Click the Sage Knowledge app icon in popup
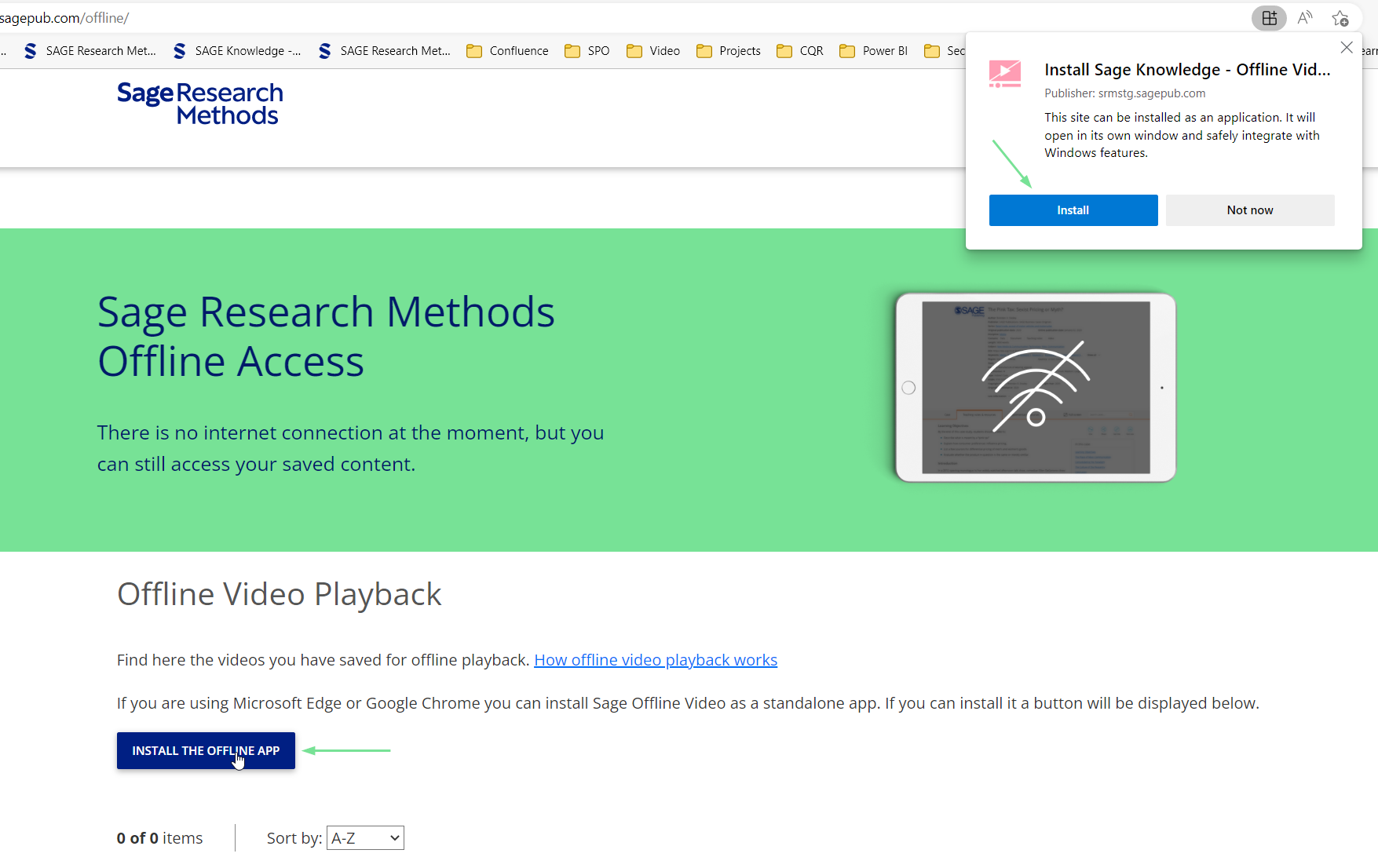 coord(1005,74)
